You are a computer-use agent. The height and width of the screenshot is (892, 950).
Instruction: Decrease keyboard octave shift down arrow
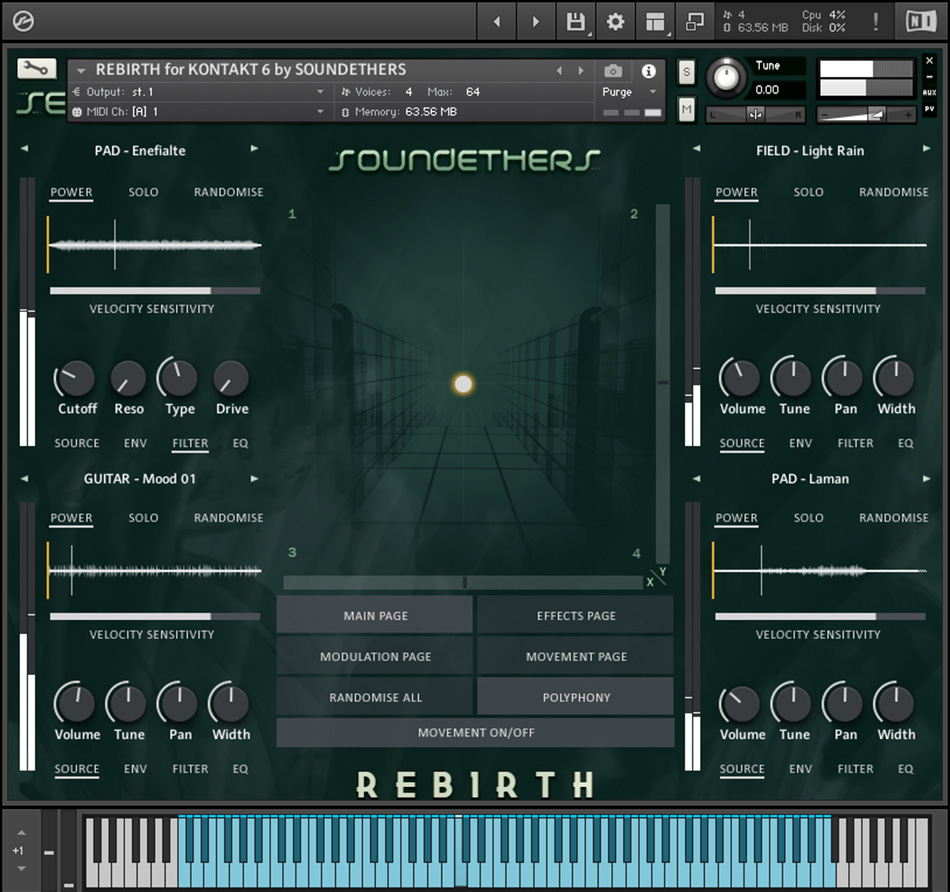pyautogui.click(x=21, y=868)
